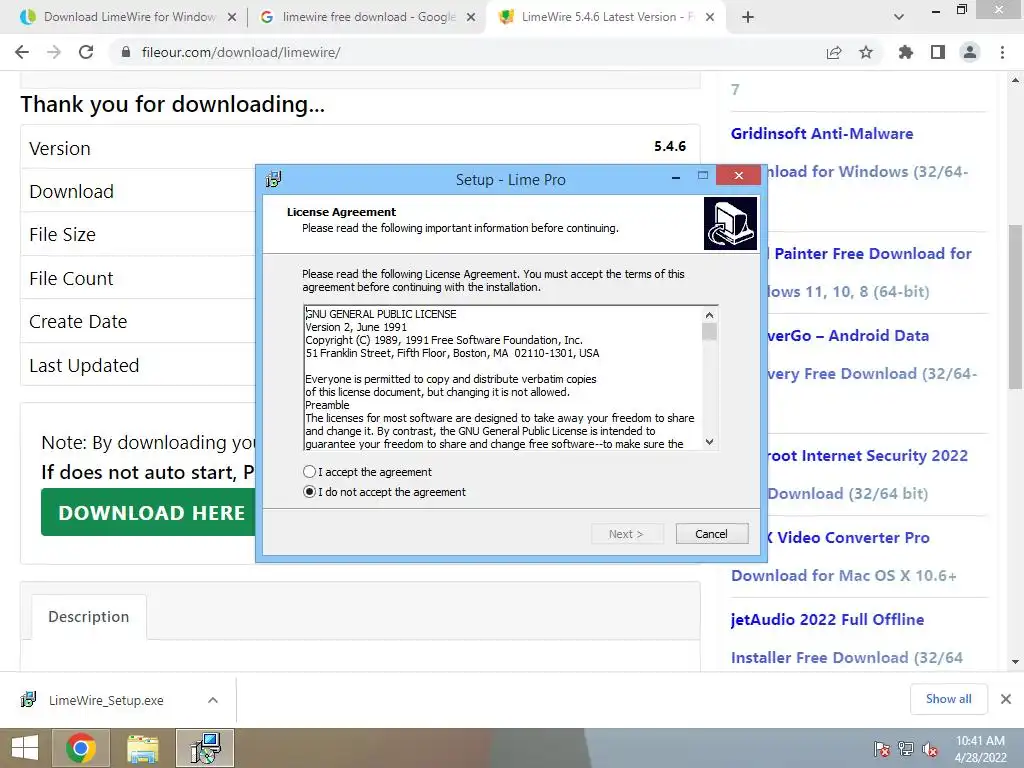Open Gridinsoft Anti-Malware link
The width and height of the screenshot is (1024, 768).
point(822,133)
